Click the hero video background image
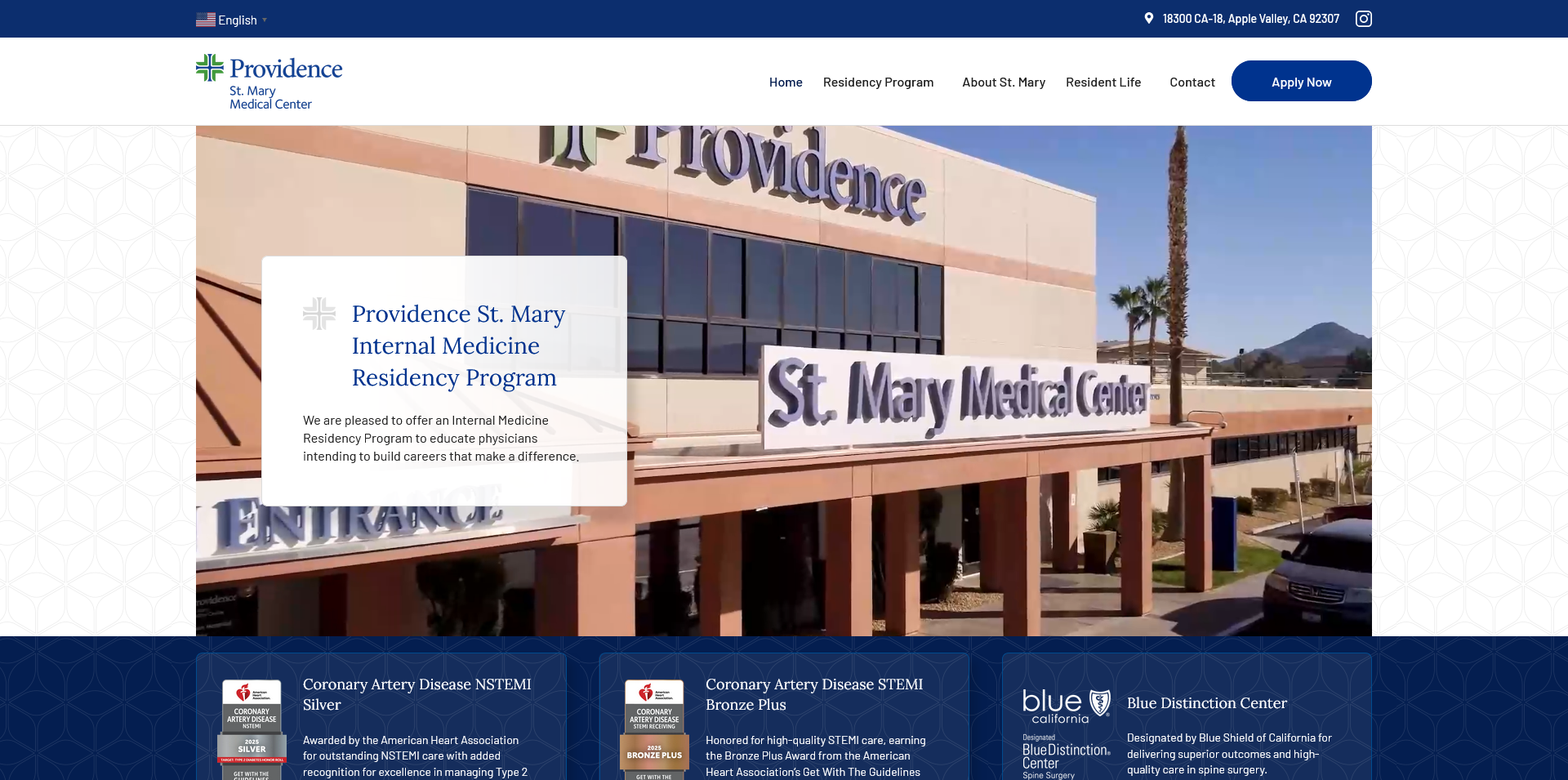The width and height of the screenshot is (1568, 780). (980, 245)
